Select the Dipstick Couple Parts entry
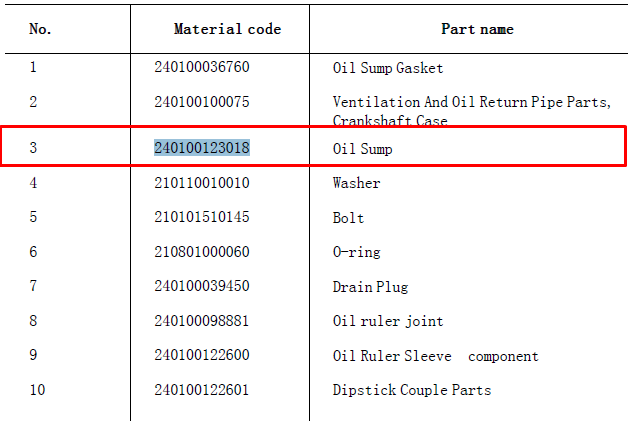 (412, 390)
